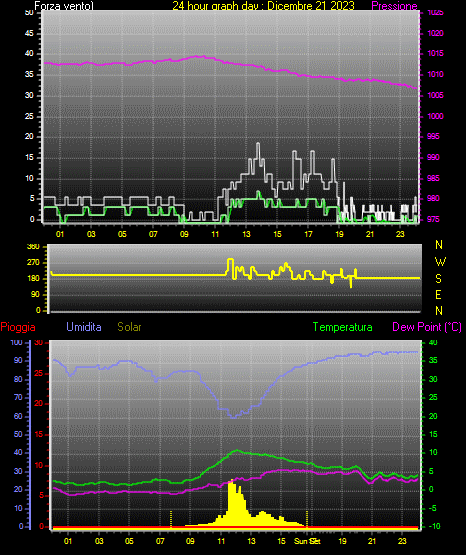Click the yellow sunrise dotted marker line
The image size is (466, 555).
[171, 519]
